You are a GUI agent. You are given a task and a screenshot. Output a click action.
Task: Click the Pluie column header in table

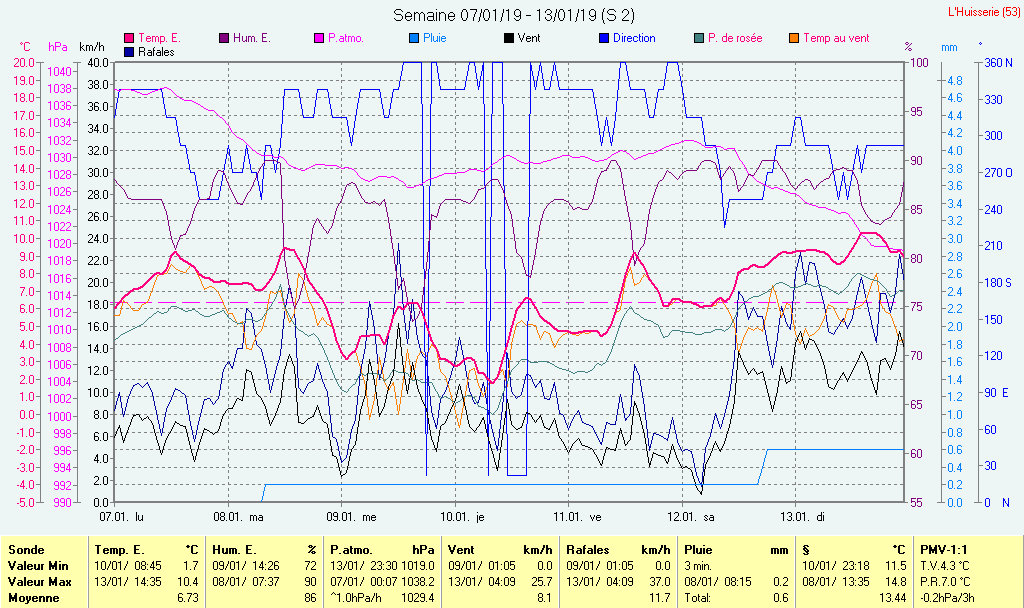pyautogui.click(x=698, y=550)
